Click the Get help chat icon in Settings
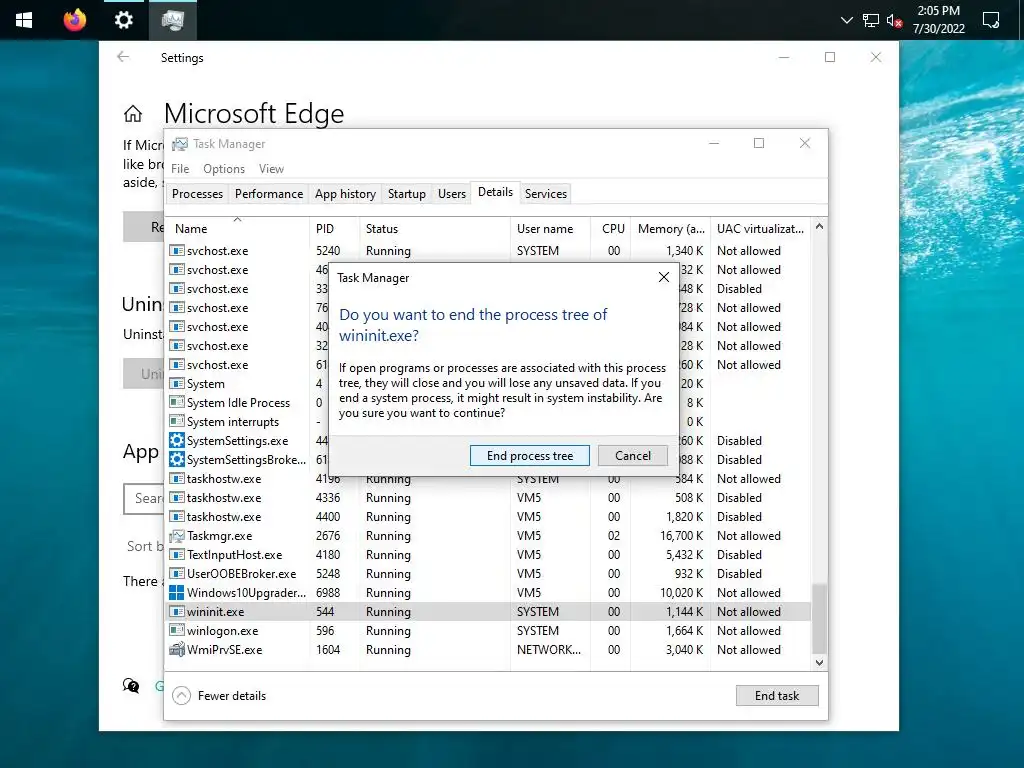This screenshot has width=1024, height=768. tap(131, 685)
